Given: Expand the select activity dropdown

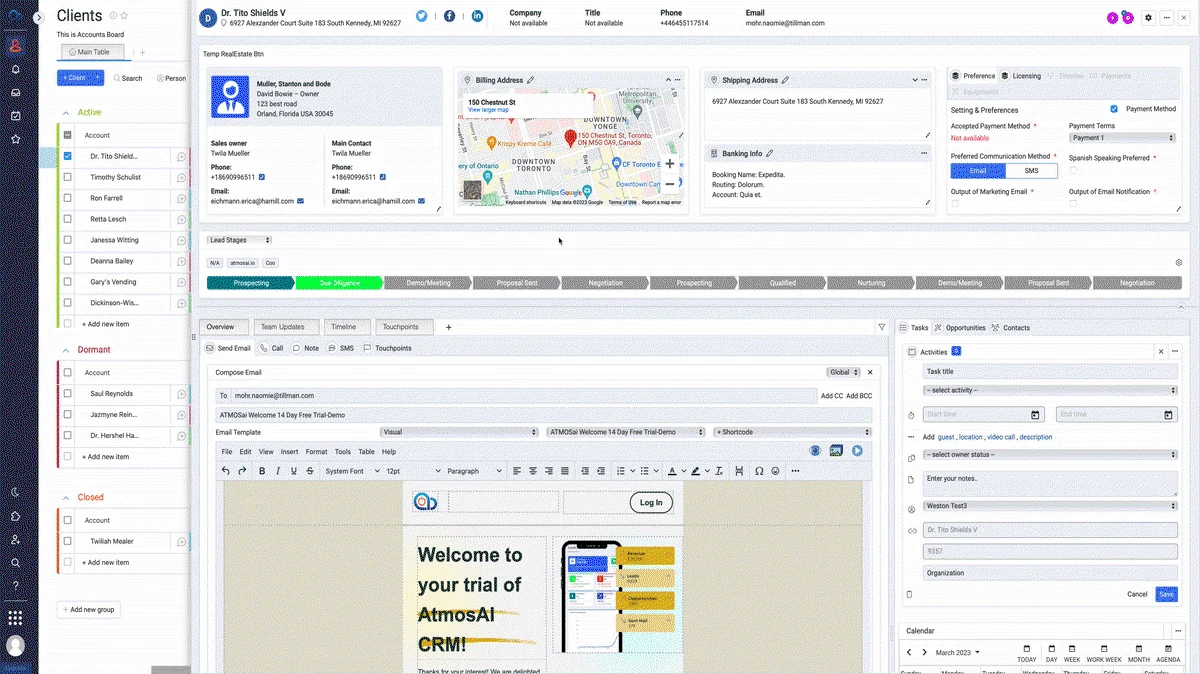Looking at the screenshot, I should pos(1050,390).
